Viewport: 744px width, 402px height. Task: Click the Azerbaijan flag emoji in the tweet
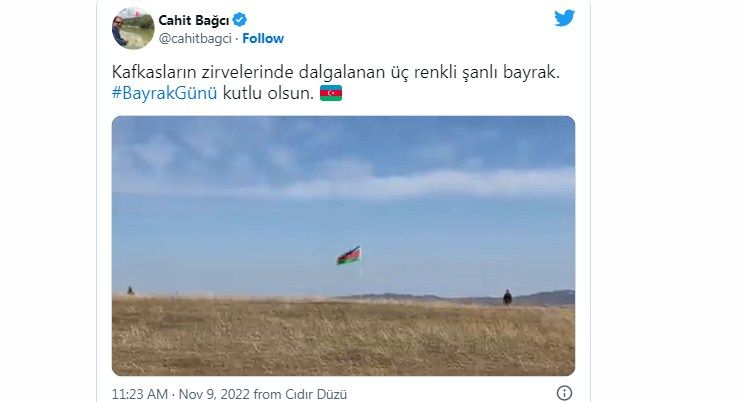331,93
